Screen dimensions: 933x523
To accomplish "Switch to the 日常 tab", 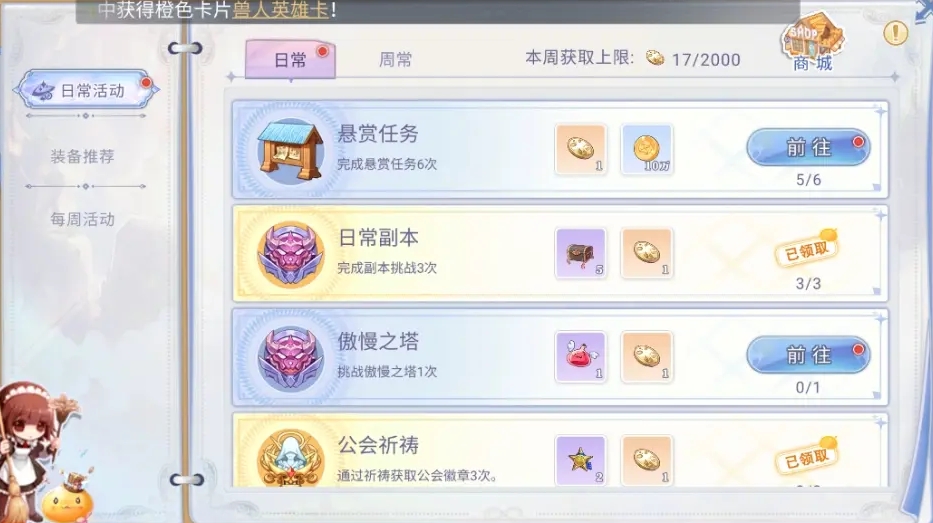I will (x=290, y=59).
